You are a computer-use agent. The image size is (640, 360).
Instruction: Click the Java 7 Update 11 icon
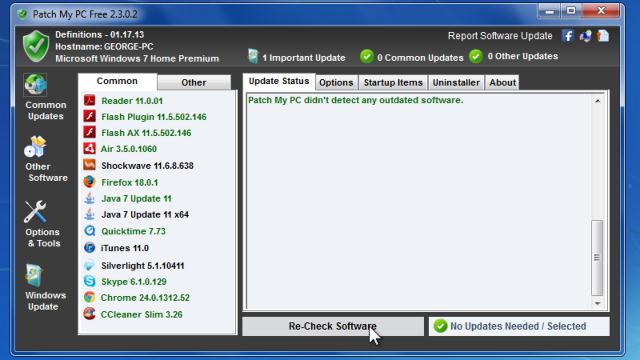89,198
